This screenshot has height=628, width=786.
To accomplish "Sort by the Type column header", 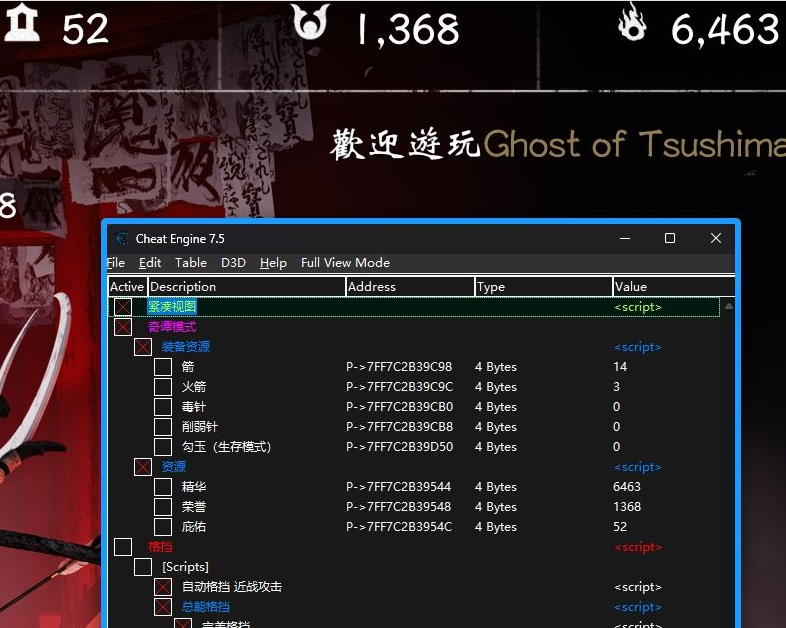I will pos(544,287).
